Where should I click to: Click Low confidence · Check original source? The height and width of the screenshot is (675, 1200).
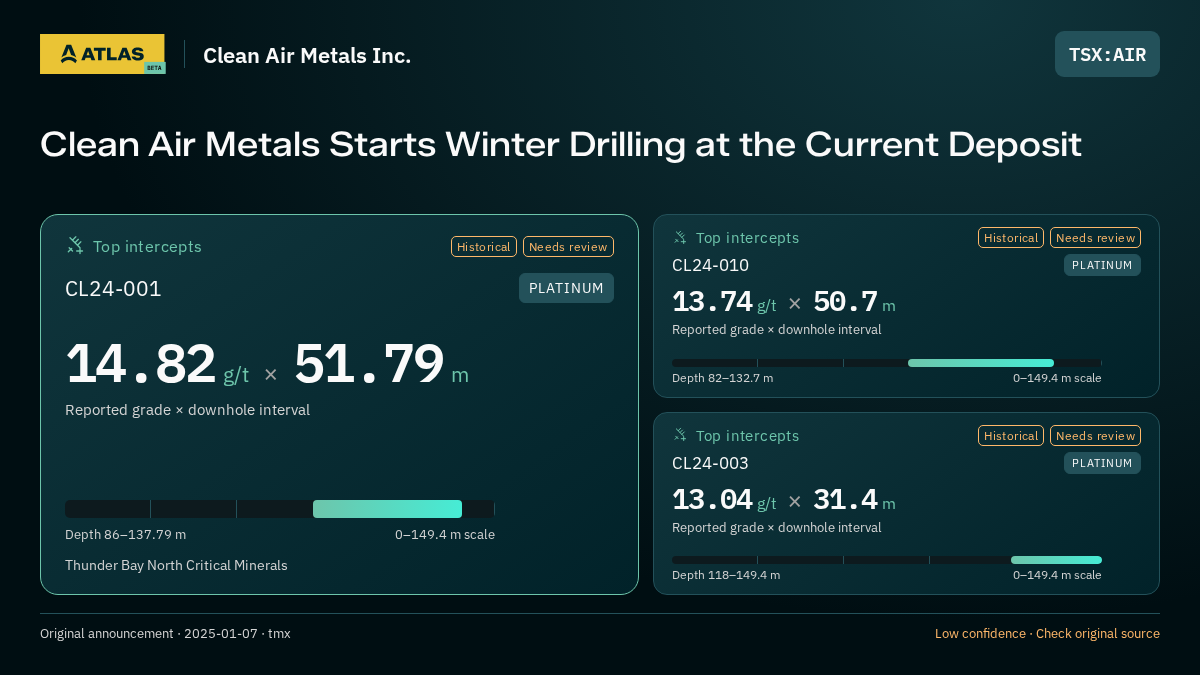click(x=1047, y=634)
